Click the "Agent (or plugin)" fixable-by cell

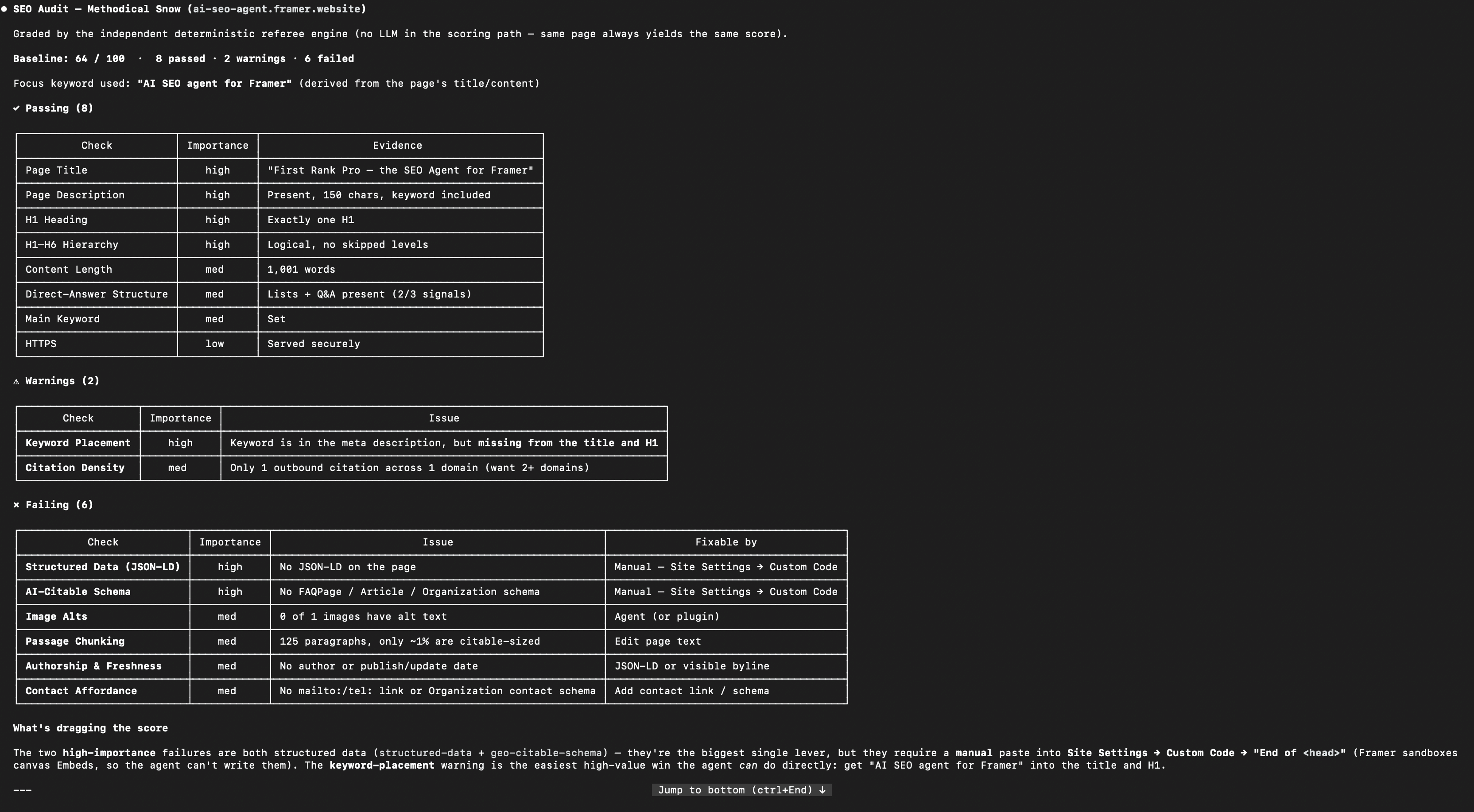[726, 616]
